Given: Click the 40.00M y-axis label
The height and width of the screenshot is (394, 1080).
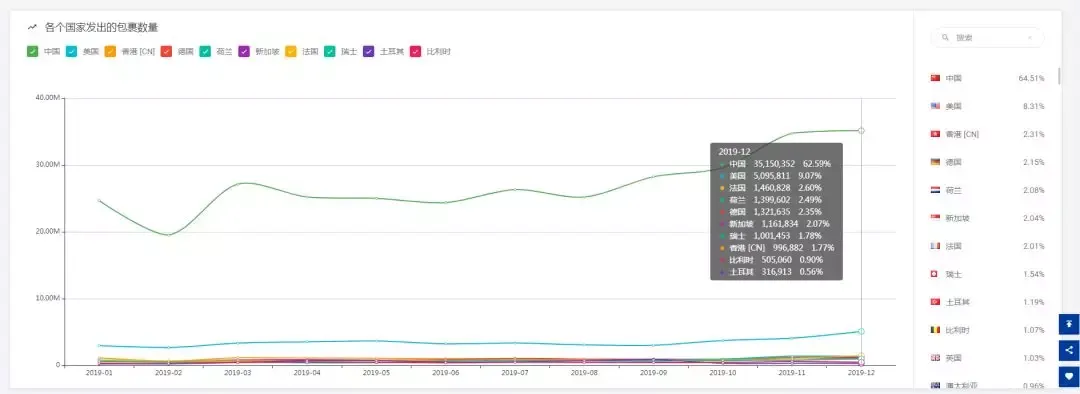Looking at the screenshot, I should click(x=48, y=98).
